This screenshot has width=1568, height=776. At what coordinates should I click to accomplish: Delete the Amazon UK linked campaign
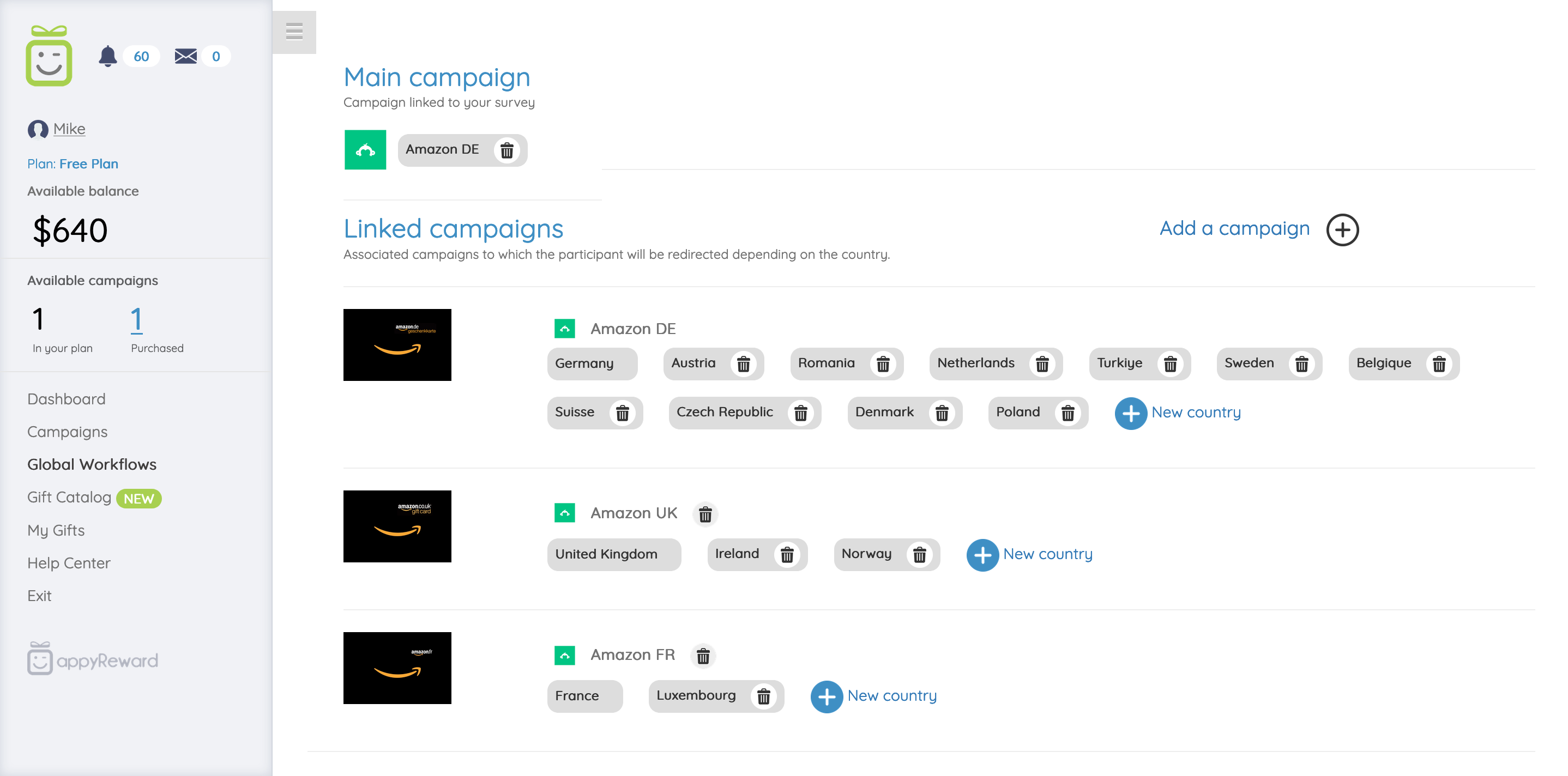point(705,514)
